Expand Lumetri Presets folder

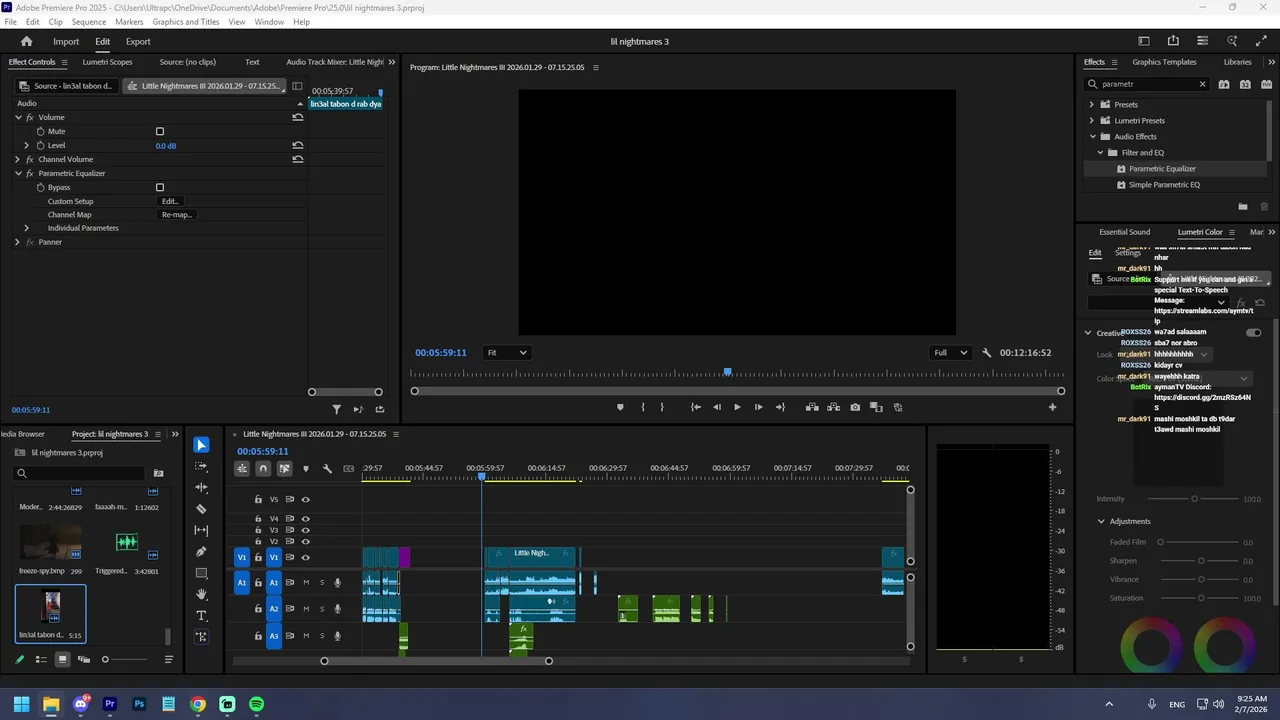coord(1092,120)
